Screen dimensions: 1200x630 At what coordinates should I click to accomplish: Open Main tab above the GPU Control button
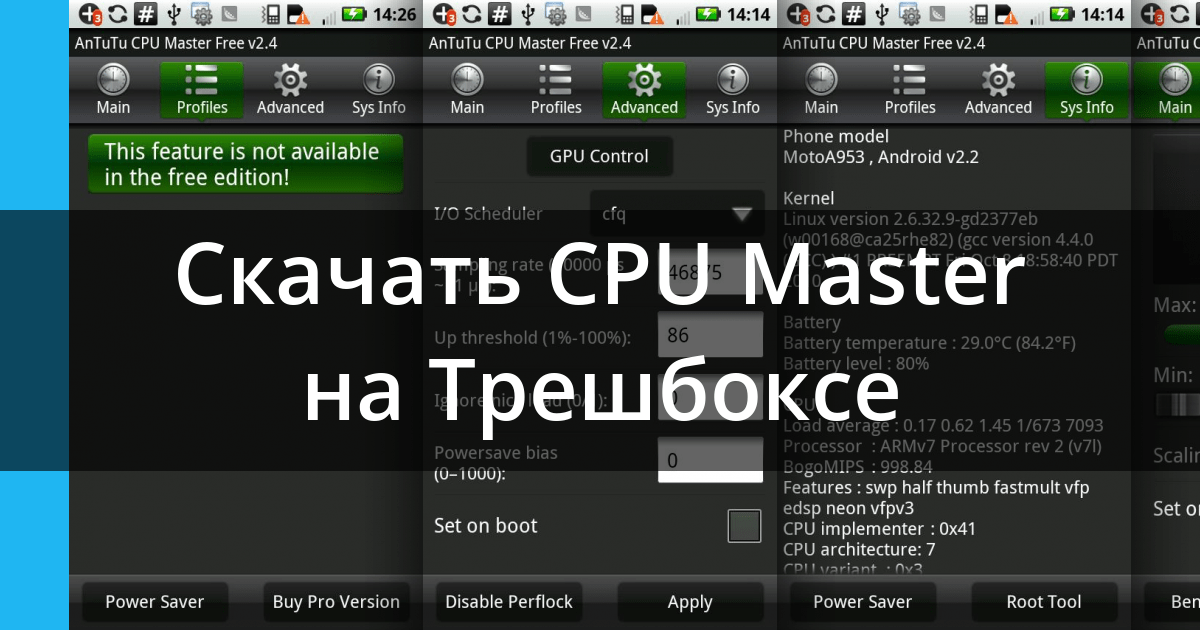[467, 90]
